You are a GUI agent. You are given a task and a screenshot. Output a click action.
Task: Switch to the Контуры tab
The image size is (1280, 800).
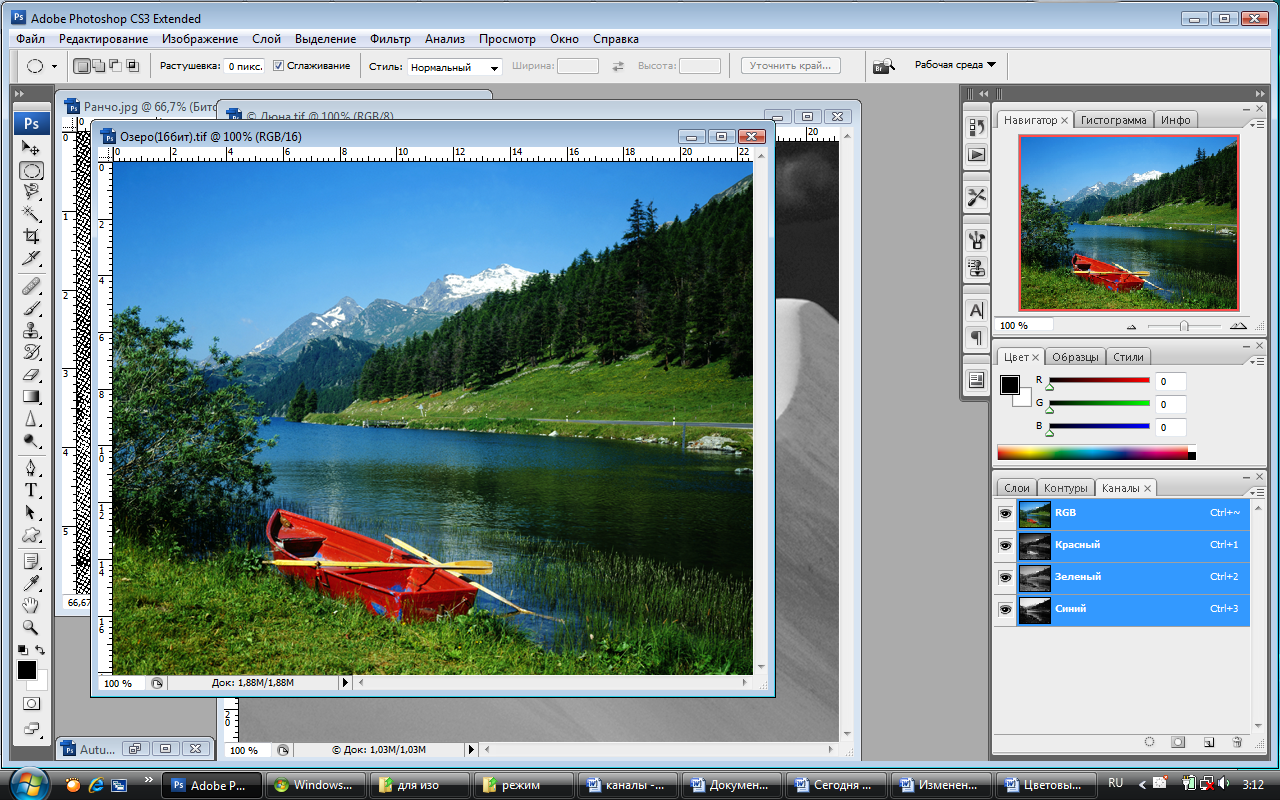[1065, 488]
